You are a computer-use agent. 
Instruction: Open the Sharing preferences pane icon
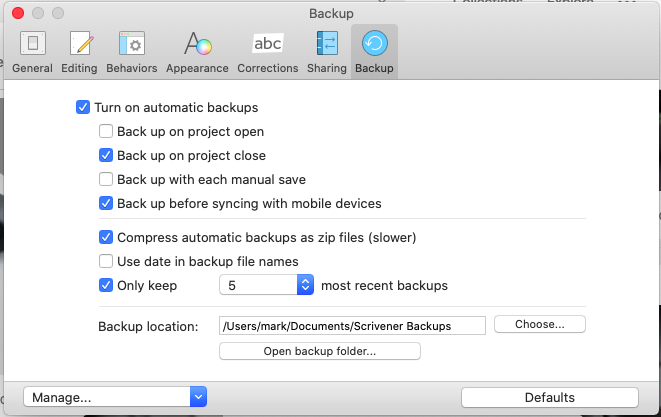coord(327,51)
